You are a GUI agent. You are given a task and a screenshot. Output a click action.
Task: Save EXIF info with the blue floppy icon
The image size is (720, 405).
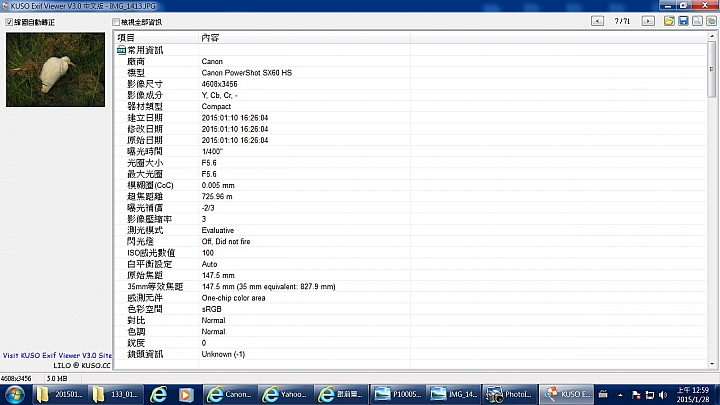[683, 21]
